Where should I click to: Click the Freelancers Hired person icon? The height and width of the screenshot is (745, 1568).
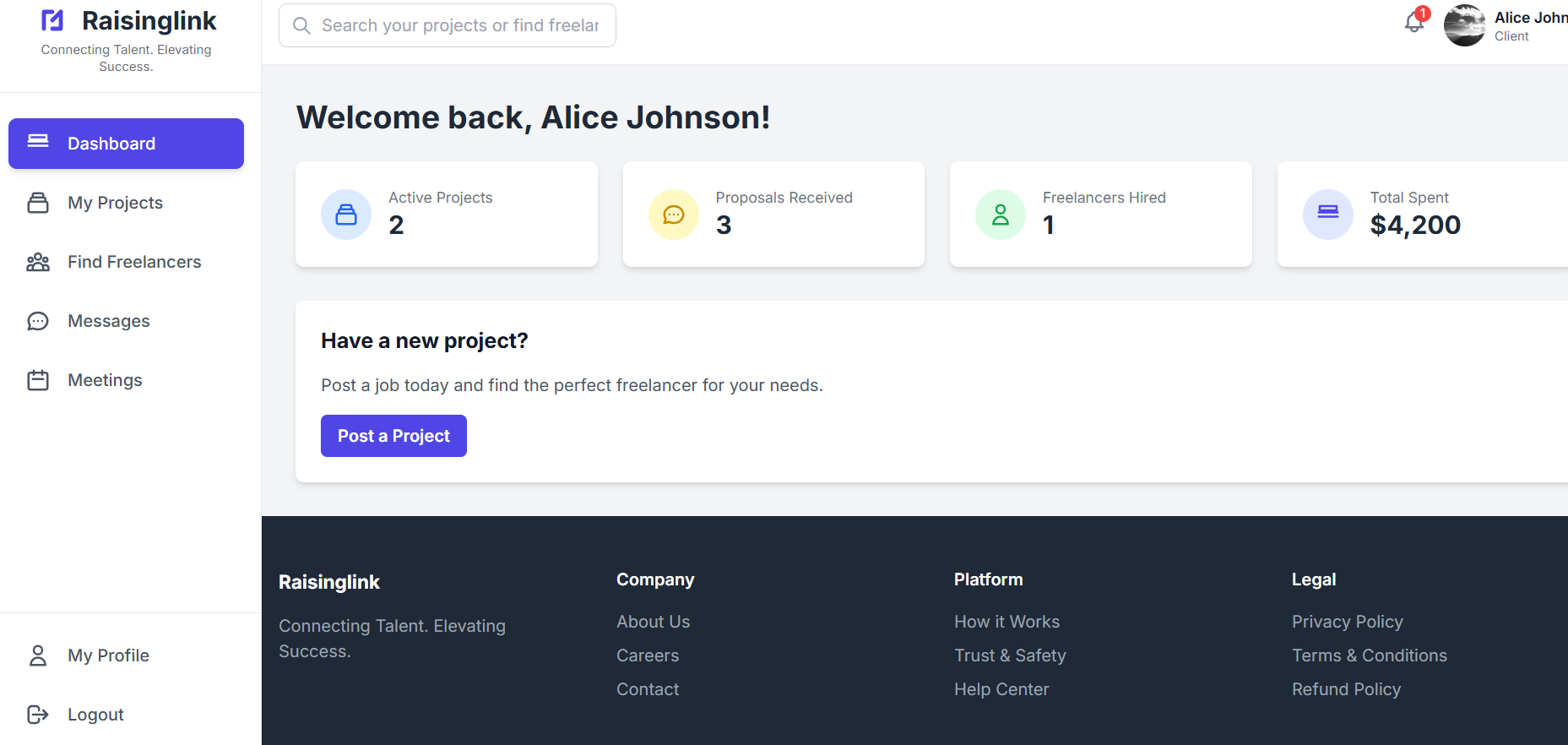(1001, 215)
